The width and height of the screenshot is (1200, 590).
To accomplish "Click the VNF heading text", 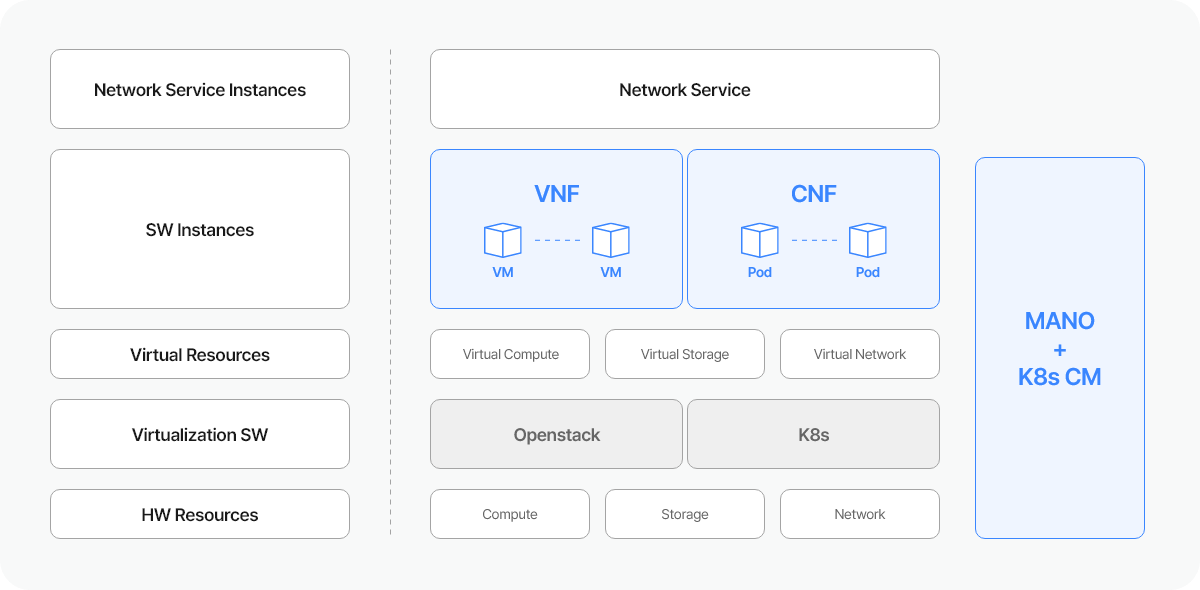I will 557,194.
